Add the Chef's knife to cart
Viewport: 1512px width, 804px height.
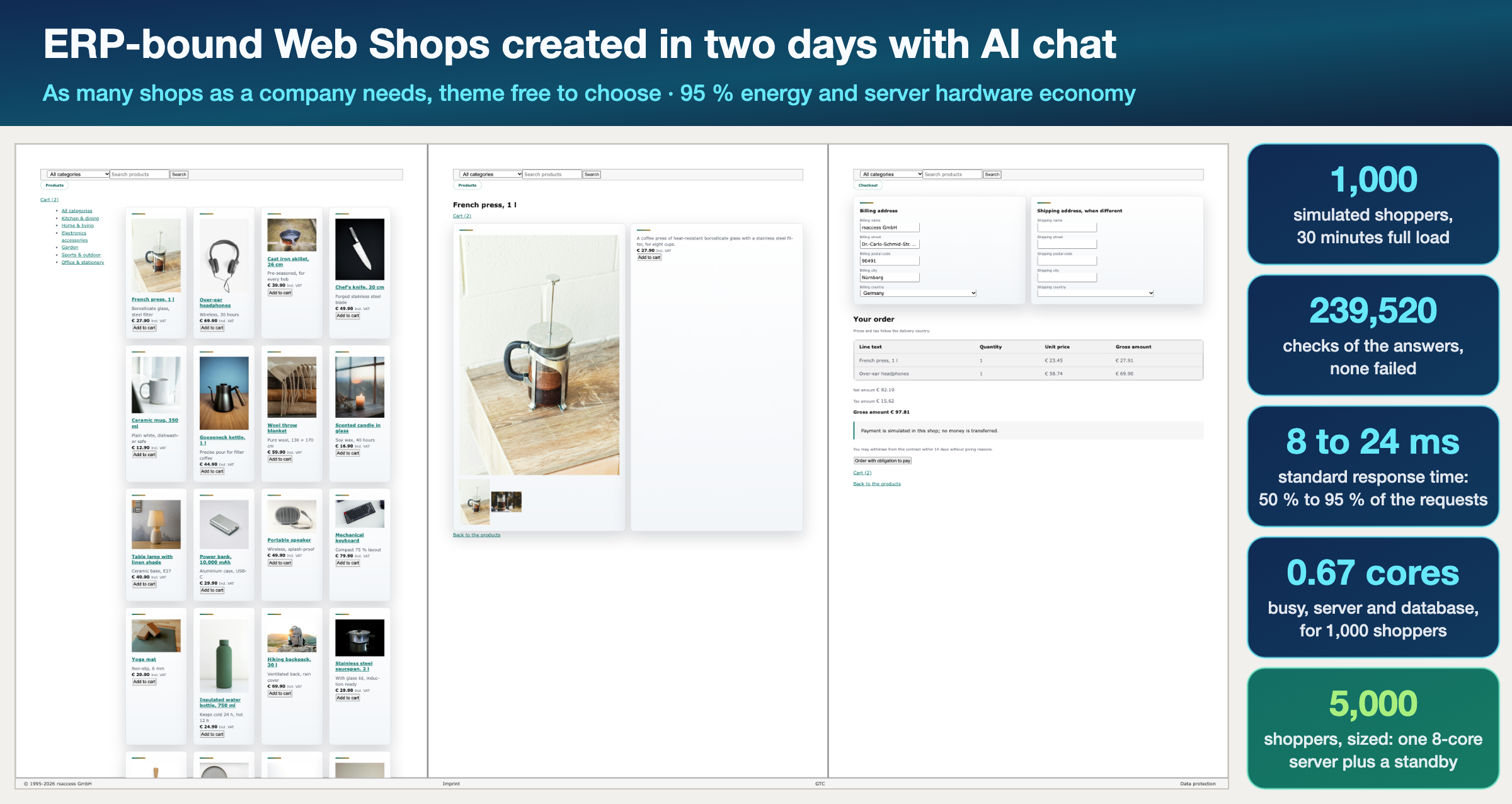pos(348,316)
